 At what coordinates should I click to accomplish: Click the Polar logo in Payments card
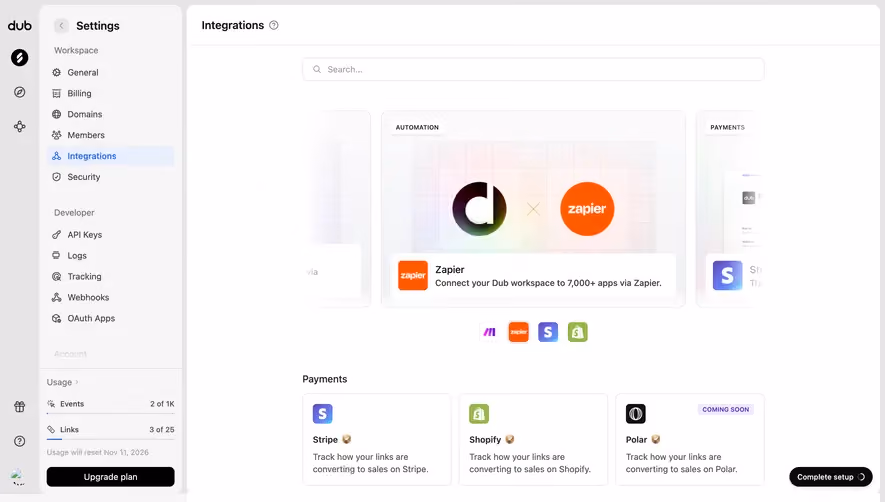point(636,414)
